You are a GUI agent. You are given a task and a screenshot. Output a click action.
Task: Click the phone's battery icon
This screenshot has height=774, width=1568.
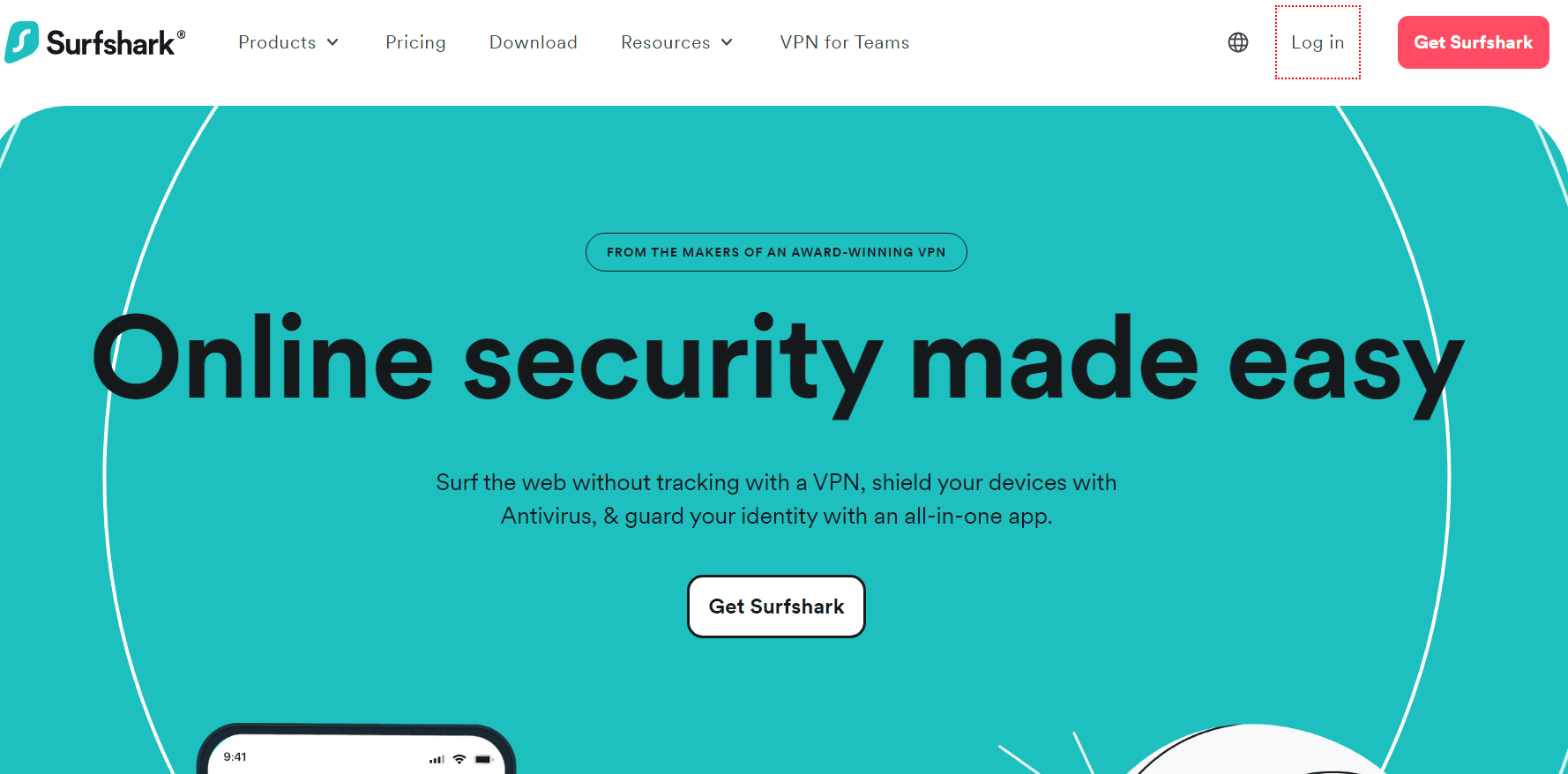coord(483,758)
